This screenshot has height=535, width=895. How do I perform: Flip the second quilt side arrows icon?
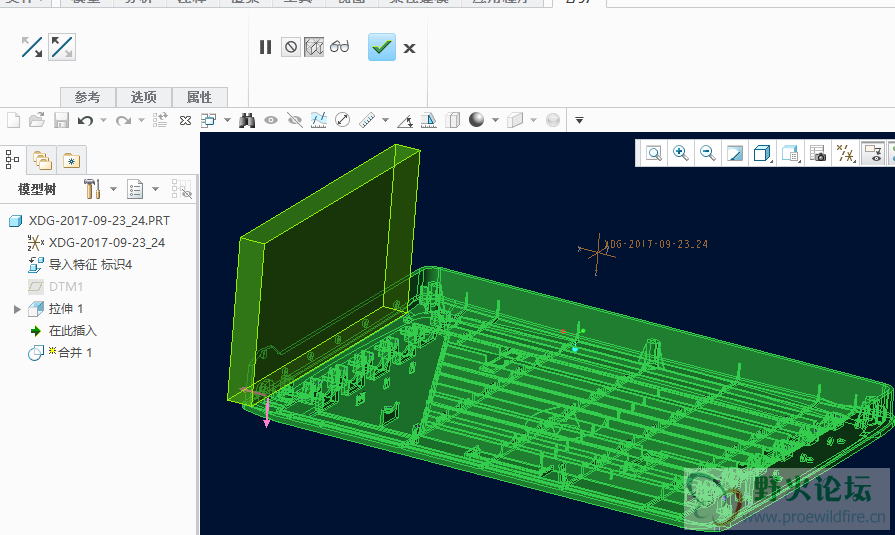pos(62,47)
